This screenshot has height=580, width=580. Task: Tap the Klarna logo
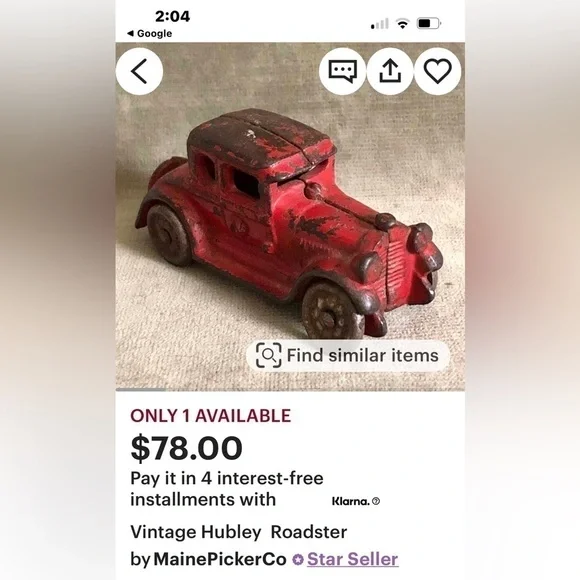(351, 501)
